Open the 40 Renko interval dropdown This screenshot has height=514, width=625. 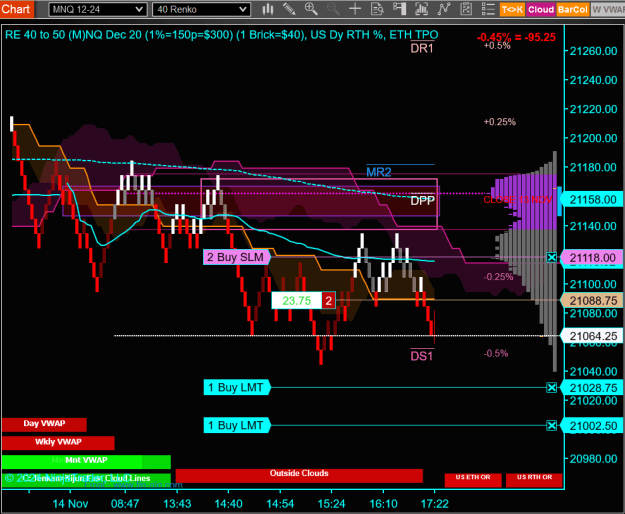coord(201,9)
